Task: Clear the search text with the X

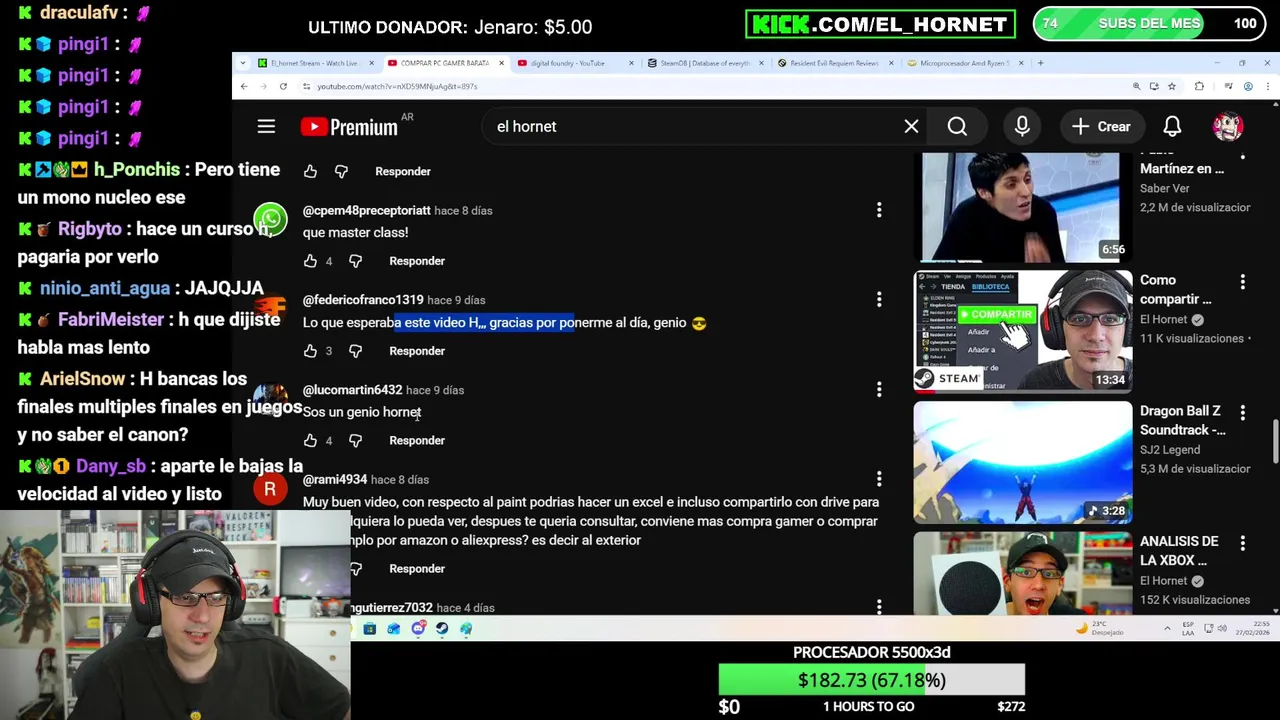Action: [911, 127]
